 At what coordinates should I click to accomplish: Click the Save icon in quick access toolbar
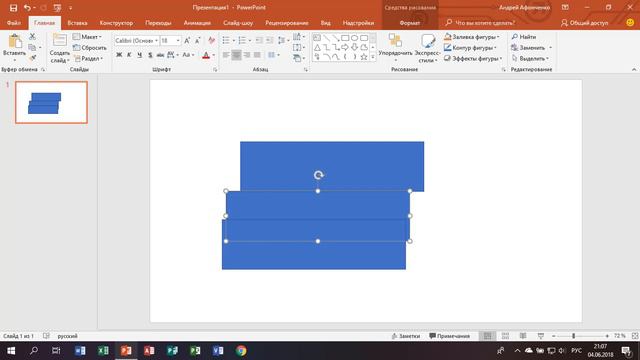point(13,8)
